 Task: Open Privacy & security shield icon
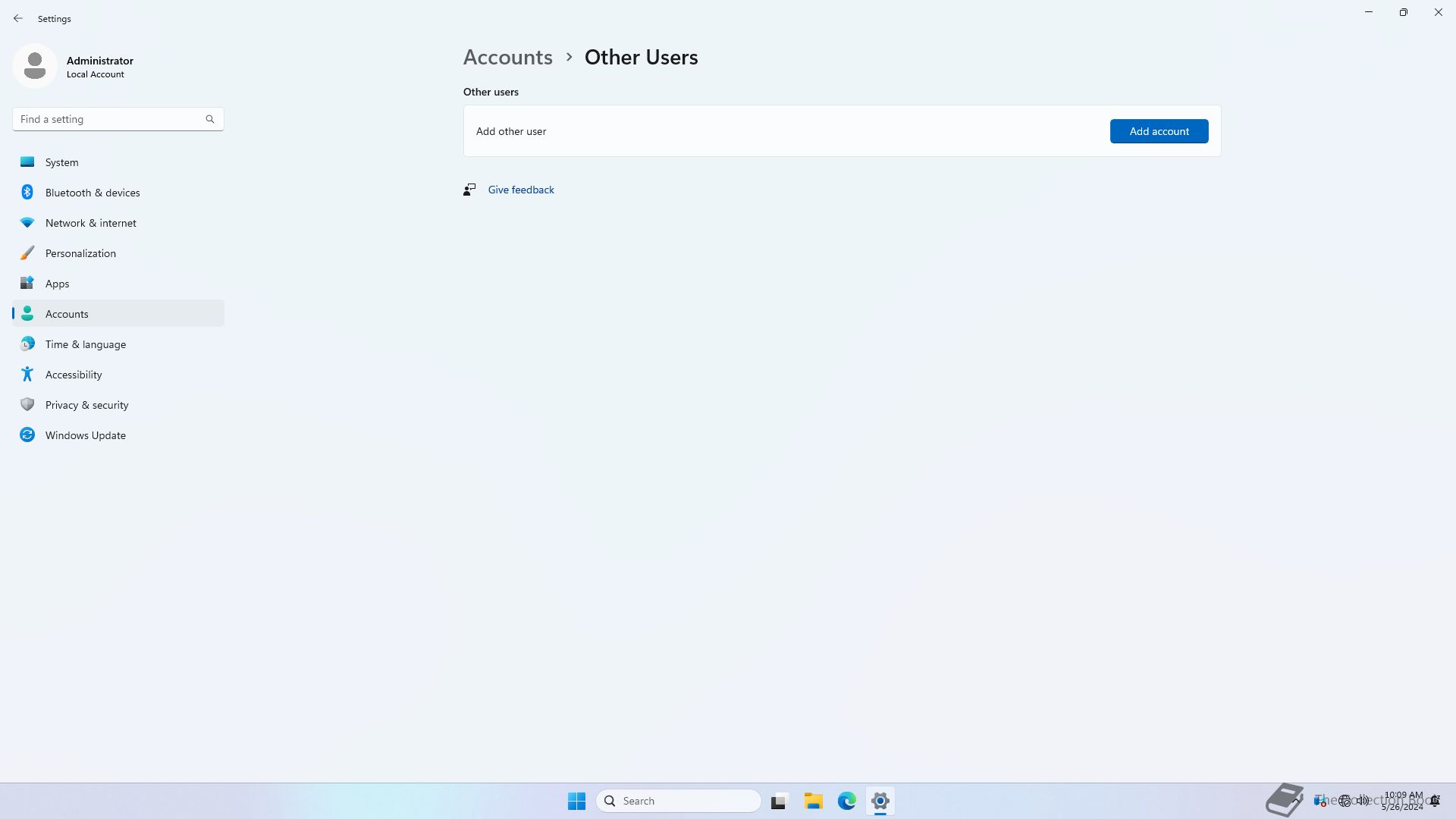tap(27, 405)
